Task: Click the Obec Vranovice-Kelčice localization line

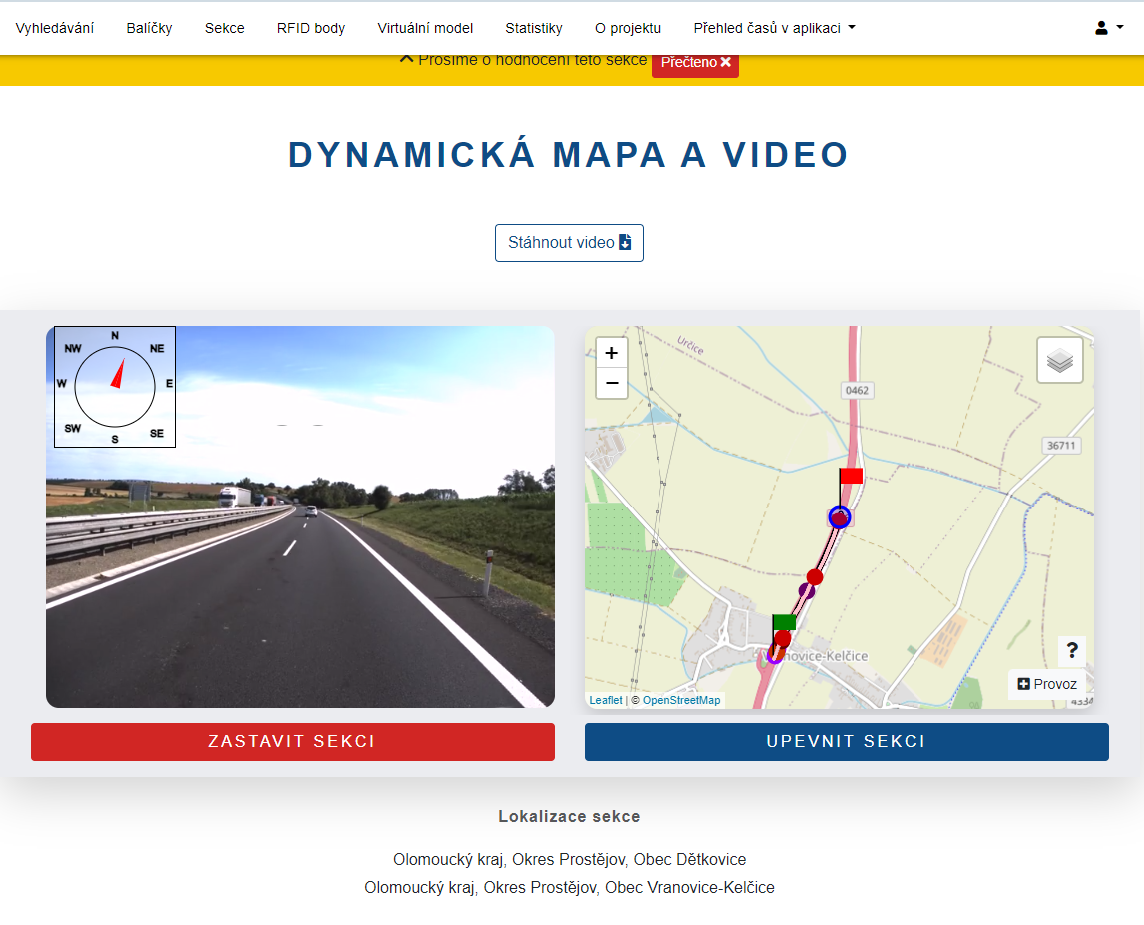Action: 569,888
